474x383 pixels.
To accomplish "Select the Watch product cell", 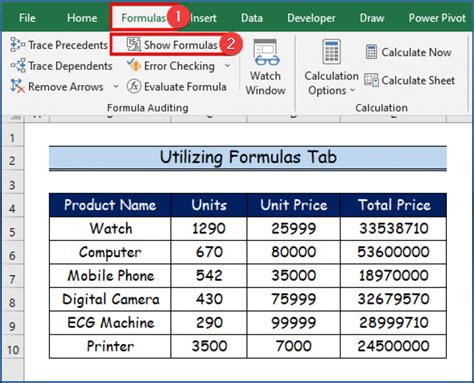I will click(110, 229).
